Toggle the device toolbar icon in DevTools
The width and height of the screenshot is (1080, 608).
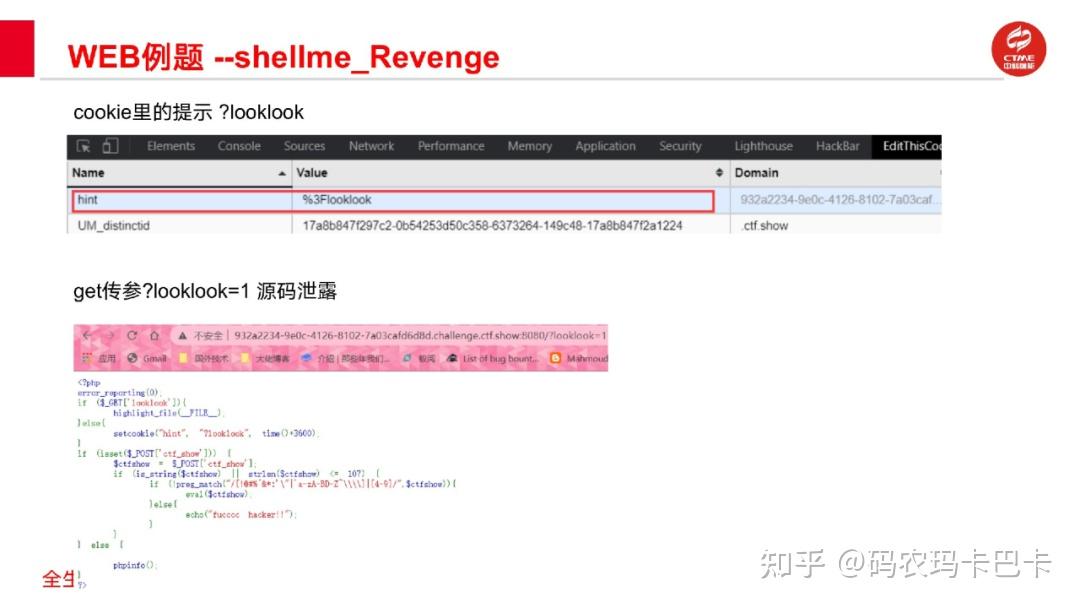click(110, 146)
